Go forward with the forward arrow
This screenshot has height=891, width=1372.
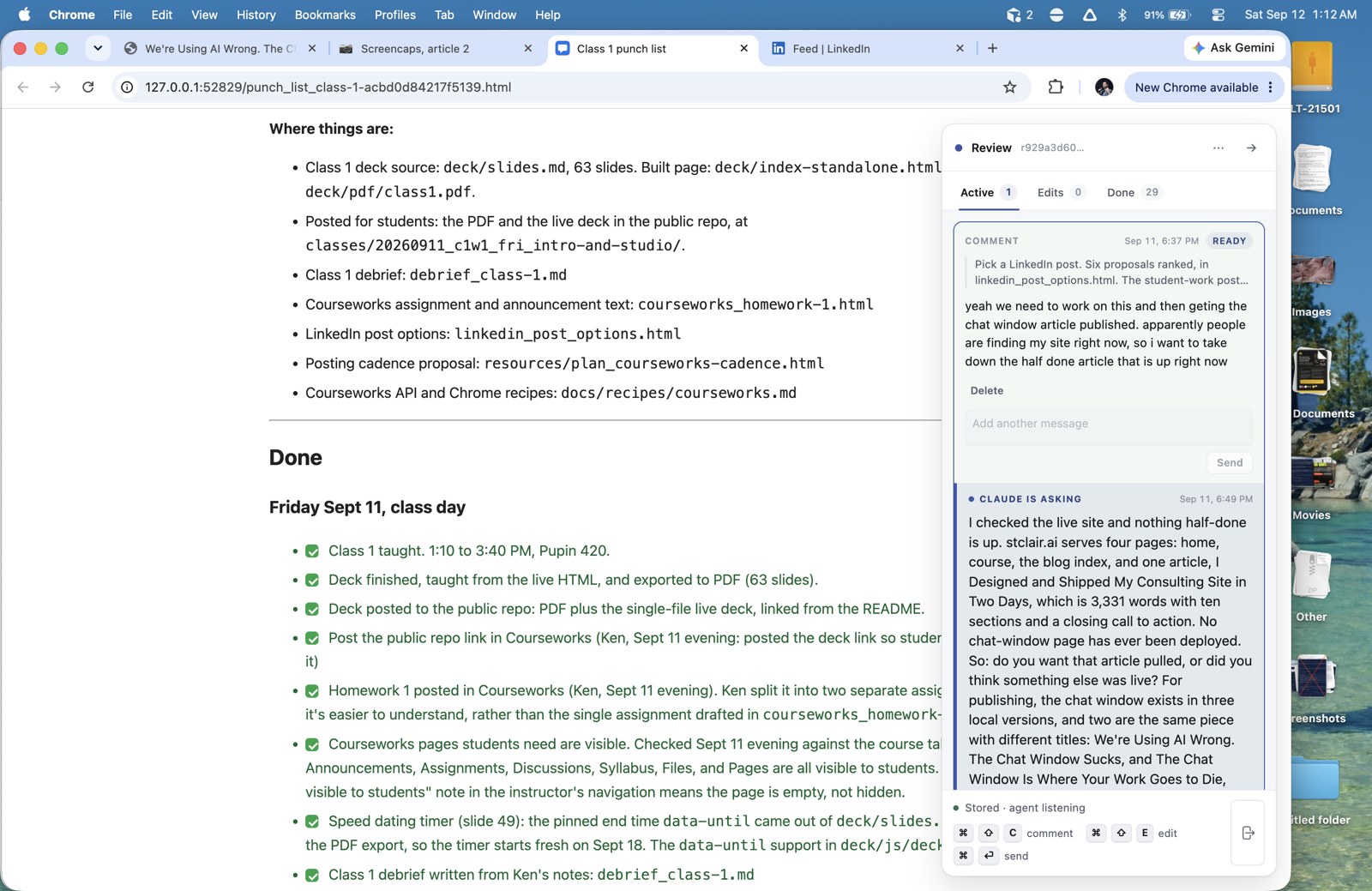click(55, 87)
